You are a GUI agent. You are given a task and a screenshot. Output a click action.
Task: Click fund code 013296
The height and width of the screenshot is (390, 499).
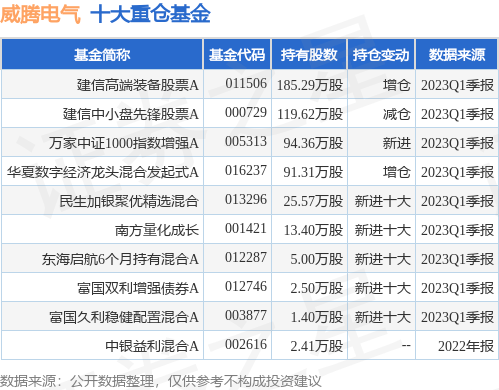pos(246,199)
